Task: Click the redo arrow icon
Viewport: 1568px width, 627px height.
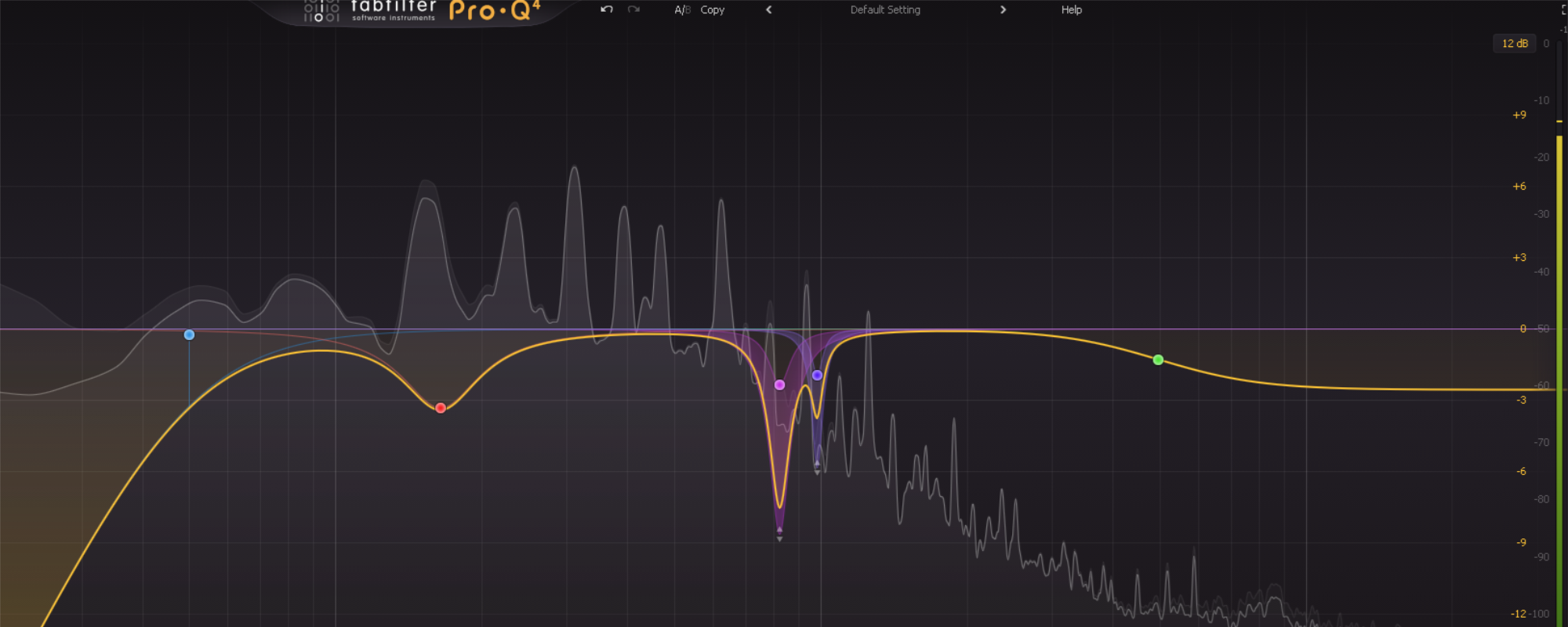Action: 633,9
